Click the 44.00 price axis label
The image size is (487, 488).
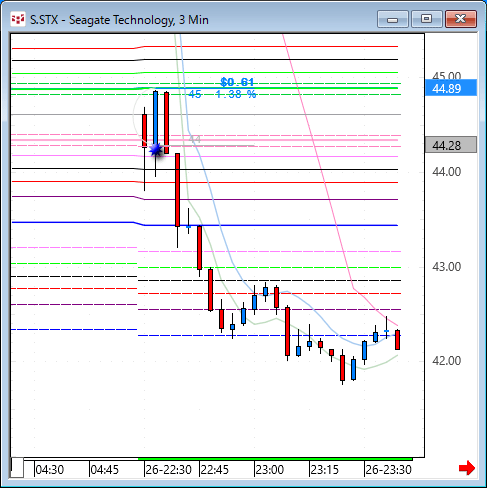(447, 172)
